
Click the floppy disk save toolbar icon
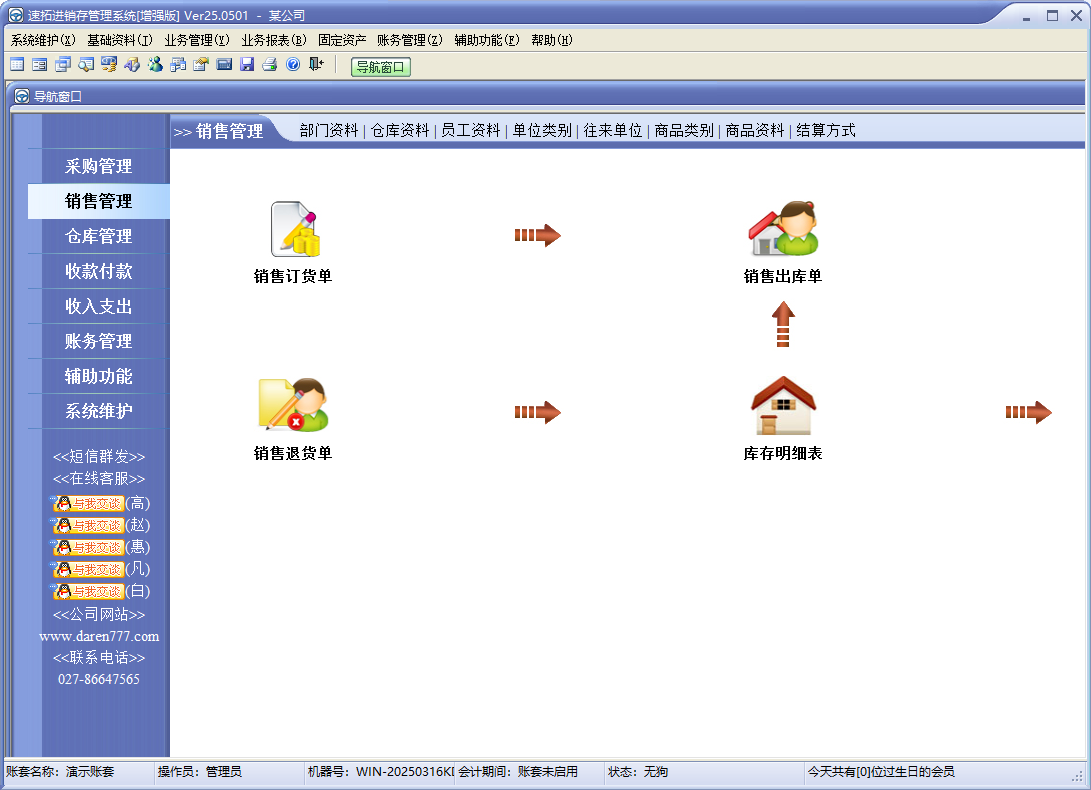click(247, 65)
